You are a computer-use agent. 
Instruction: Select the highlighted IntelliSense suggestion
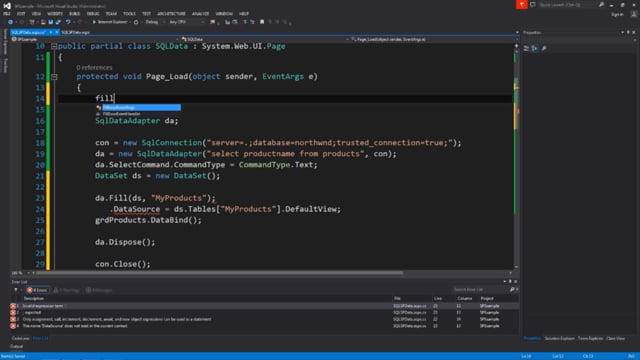[x=138, y=108]
